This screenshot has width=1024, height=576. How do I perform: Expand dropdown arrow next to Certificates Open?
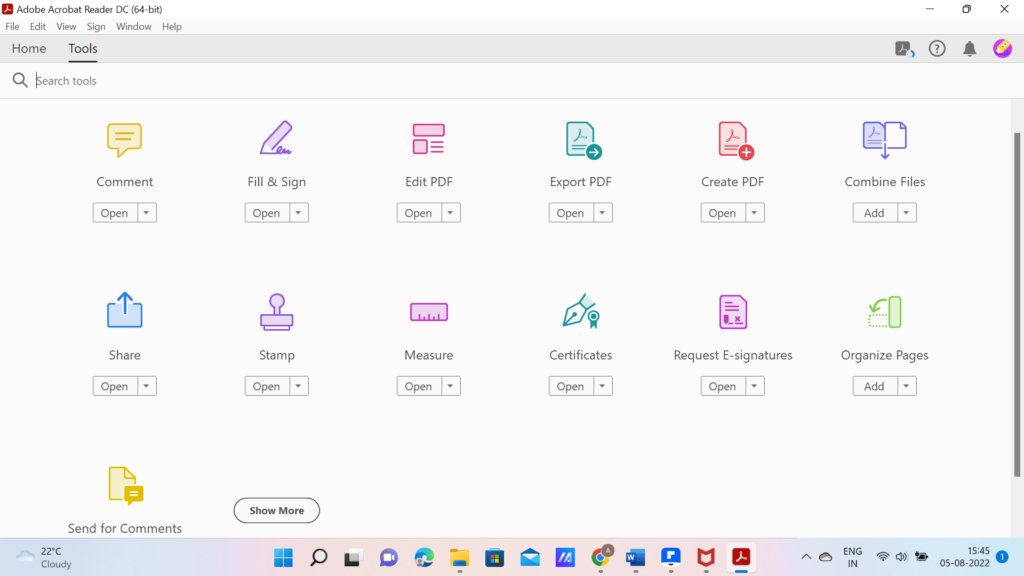click(602, 386)
